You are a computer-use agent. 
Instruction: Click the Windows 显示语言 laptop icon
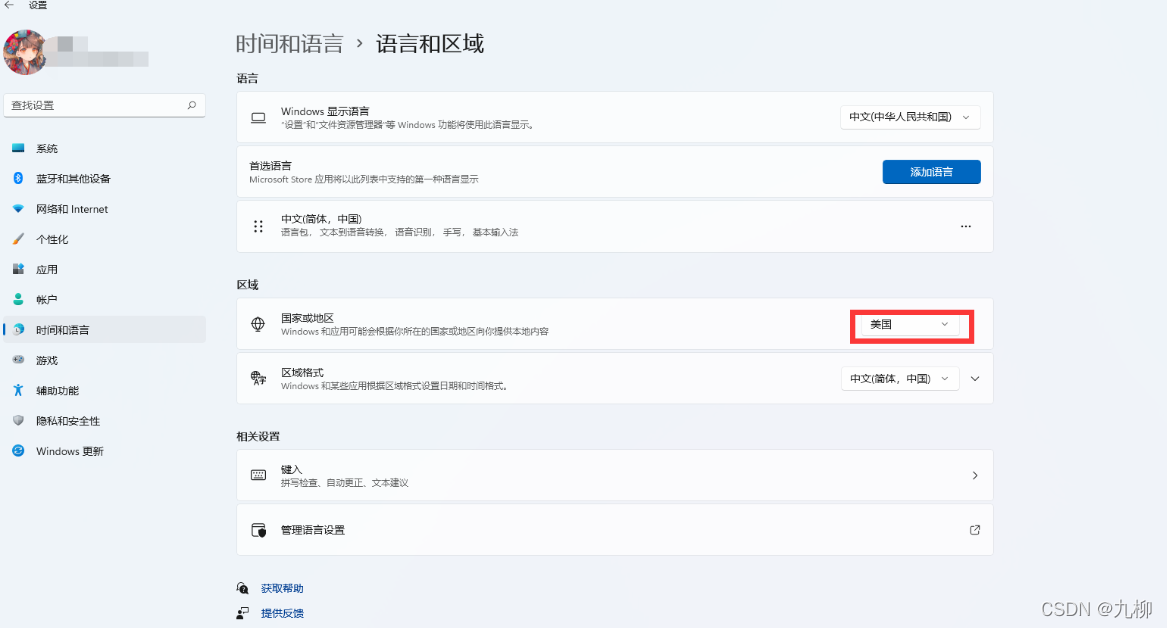coord(258,118)
